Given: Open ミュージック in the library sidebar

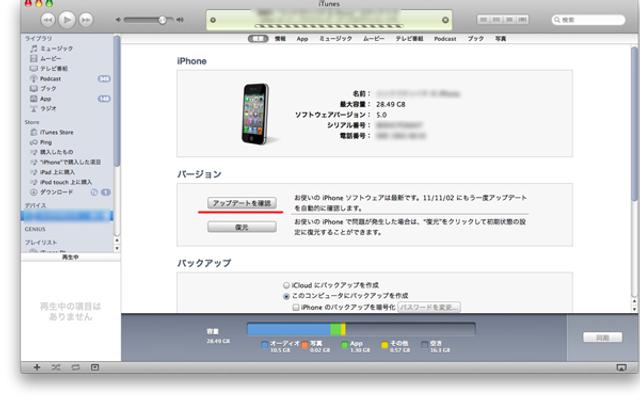Looking at the screenshot, I should pyautogui.click(x=56, y=49).
